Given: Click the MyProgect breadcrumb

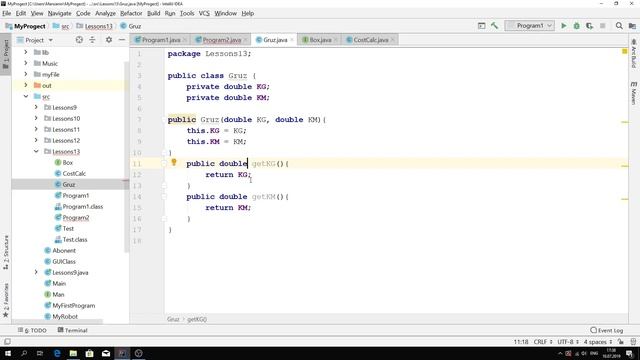Looking at the screenshot, I should pos(25,26).
